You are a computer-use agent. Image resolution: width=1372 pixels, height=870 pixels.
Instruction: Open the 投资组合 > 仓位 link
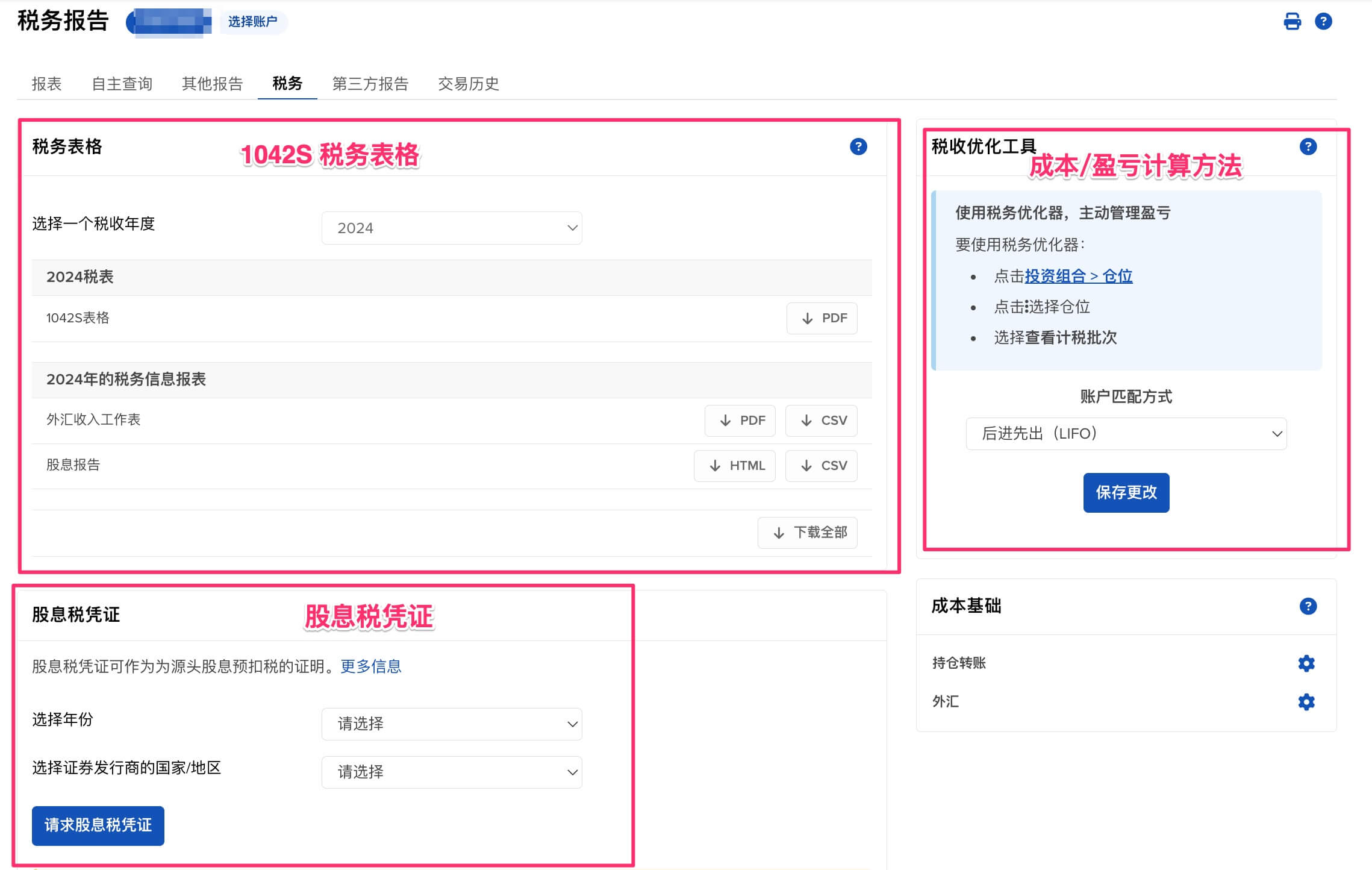tap(1078, 276)
